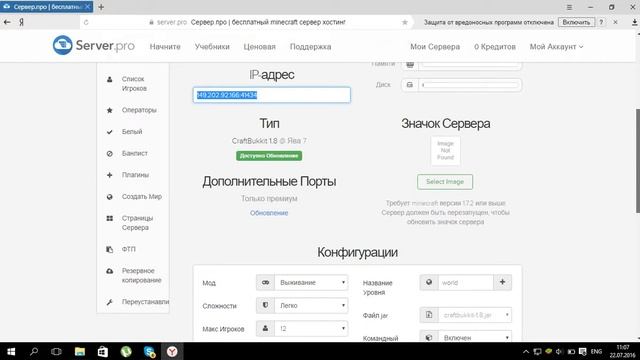Open a new browser tab
The width and height of the screenshot is (640, 360).
coord(101,7)
